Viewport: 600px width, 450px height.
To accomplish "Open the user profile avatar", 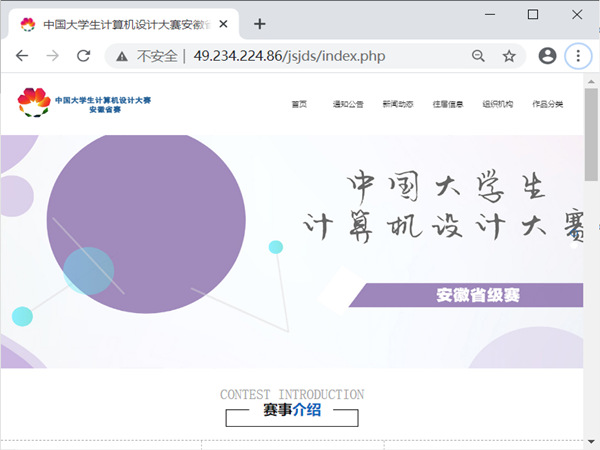I will 547,56.
